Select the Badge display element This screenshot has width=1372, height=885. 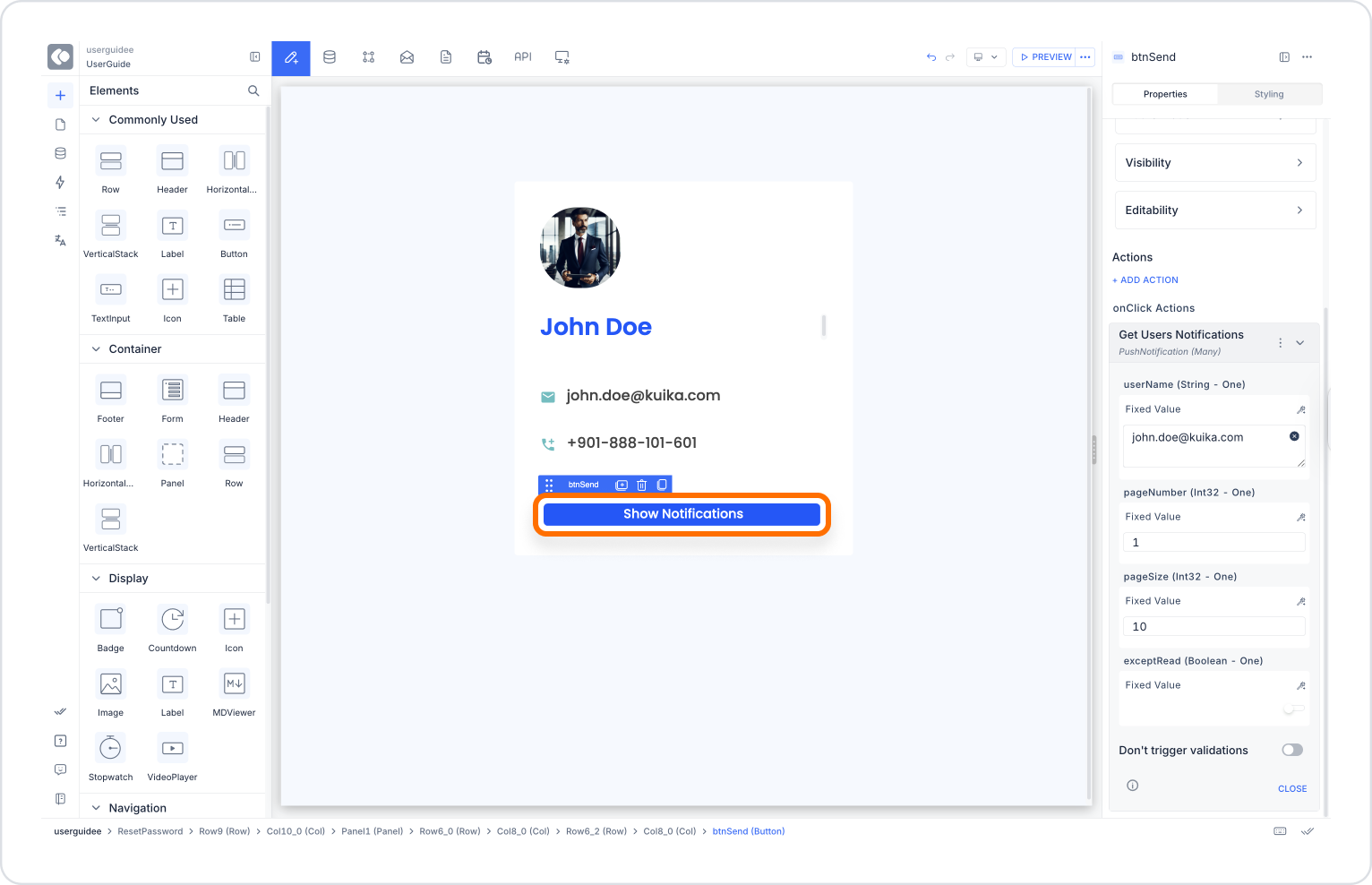(x=111, y=628)
